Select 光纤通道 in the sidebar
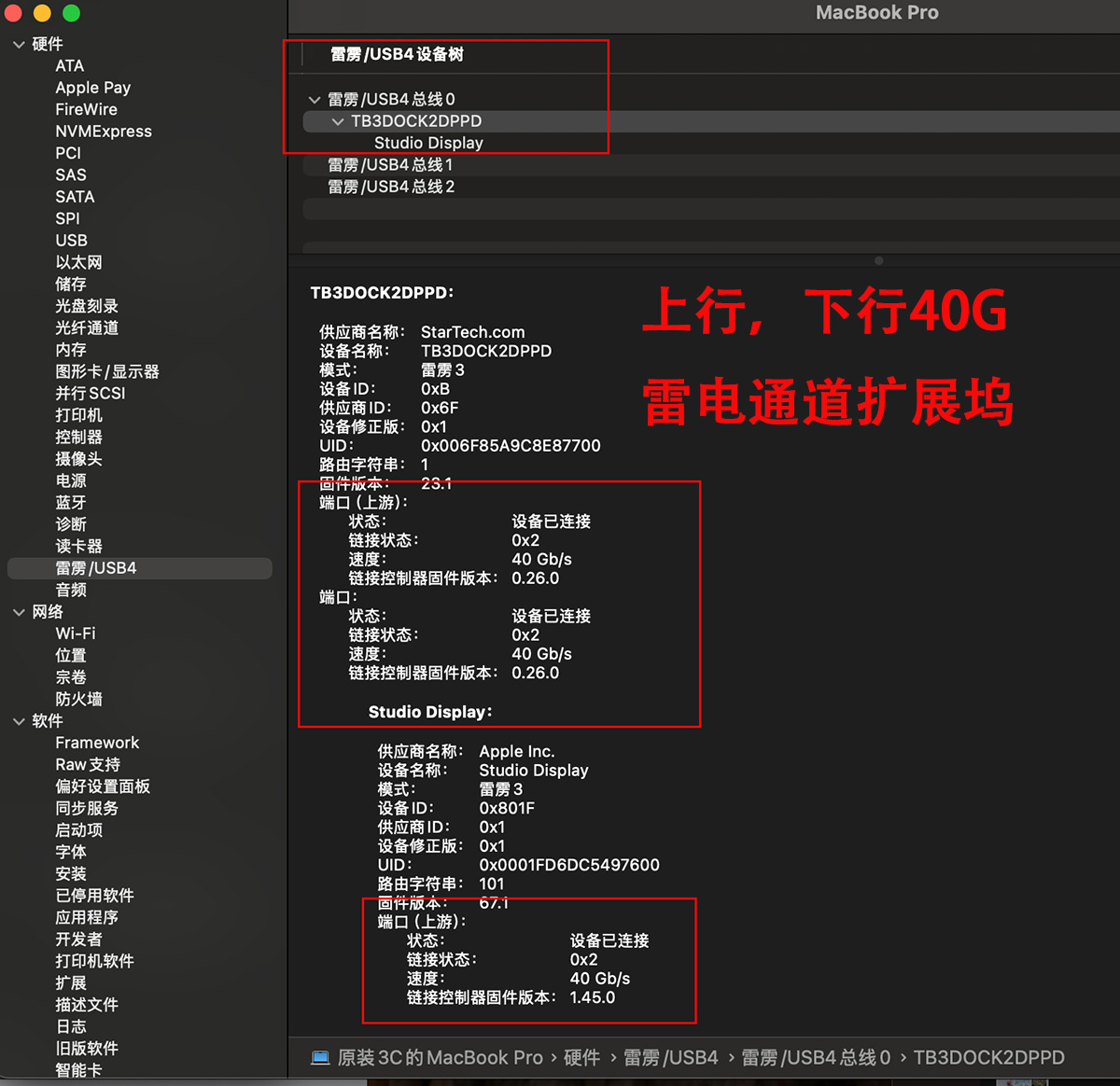 tap(87, 327)
